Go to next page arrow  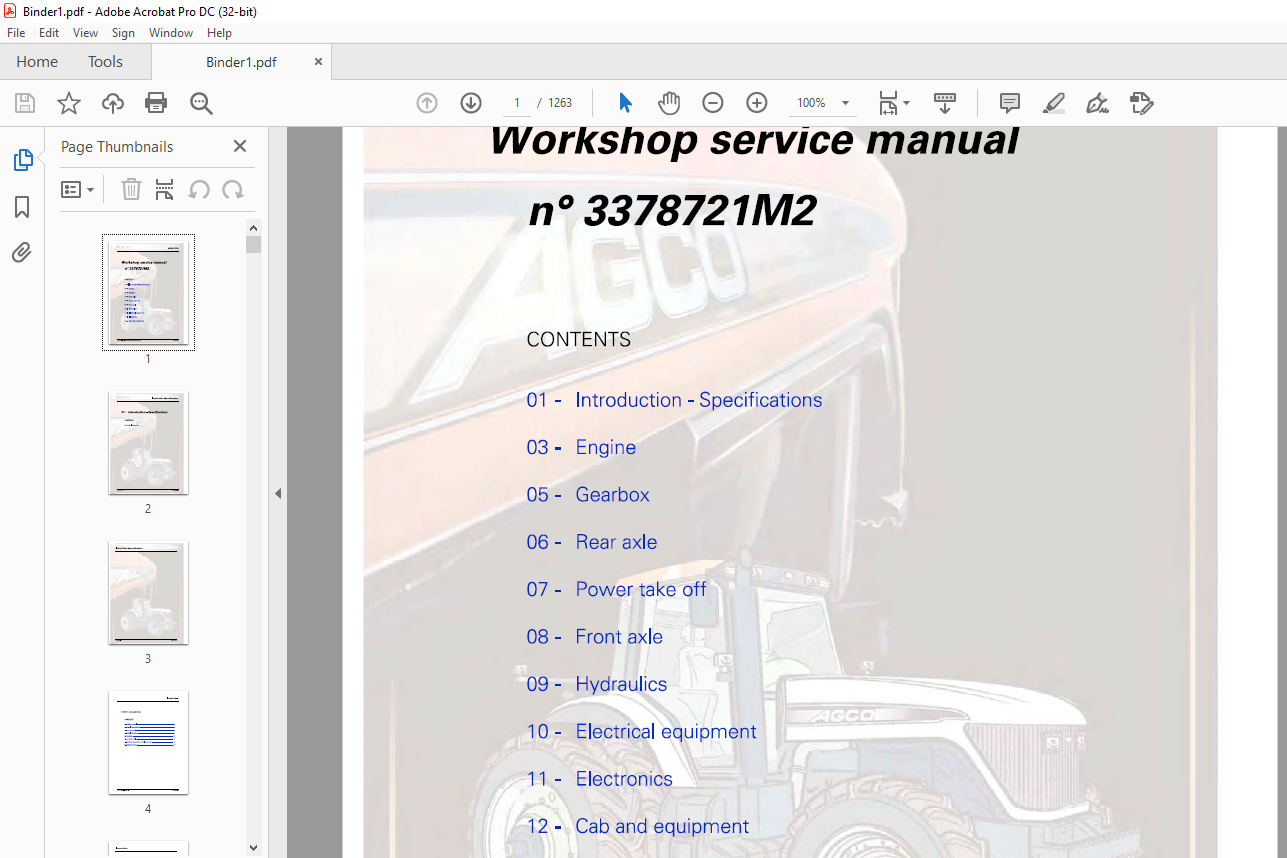471,103
